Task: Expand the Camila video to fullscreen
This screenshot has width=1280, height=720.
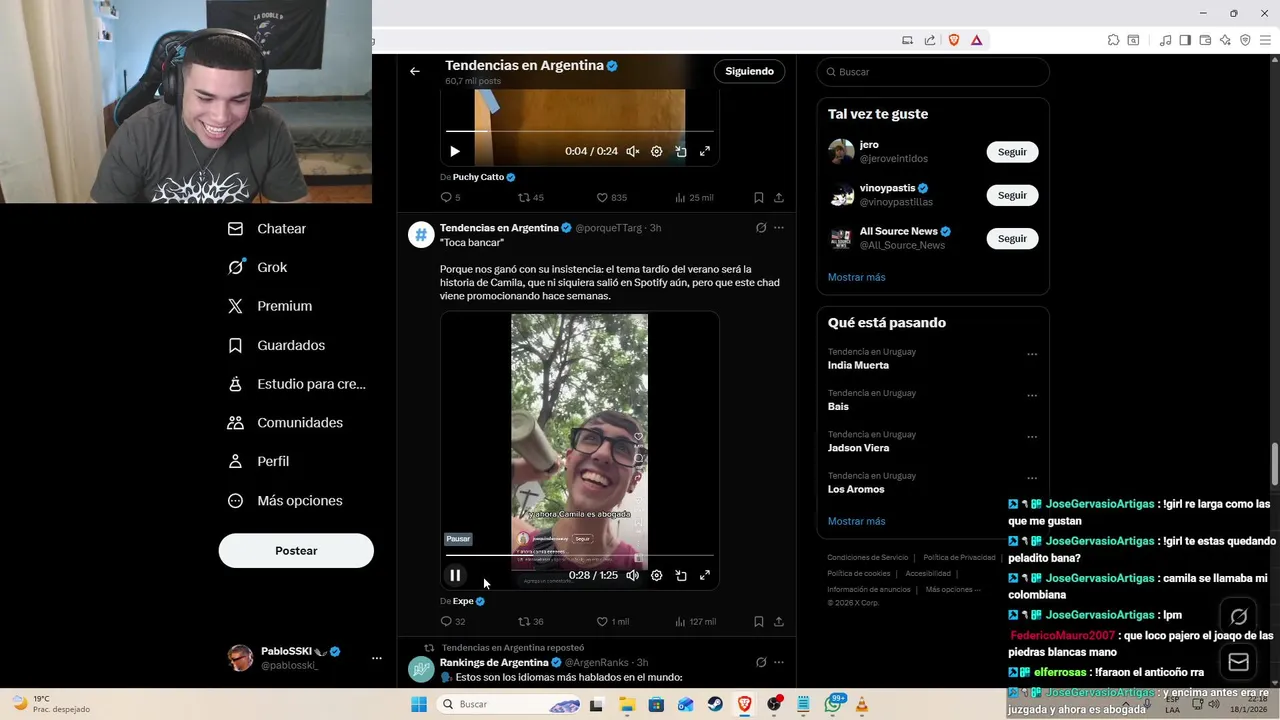Action: coord(705,575)
